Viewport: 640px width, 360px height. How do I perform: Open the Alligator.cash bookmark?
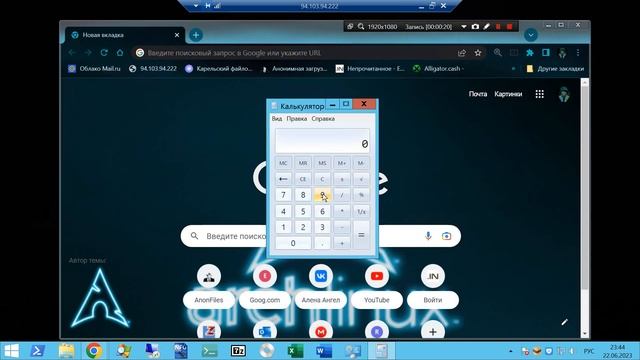coord(438,69)
